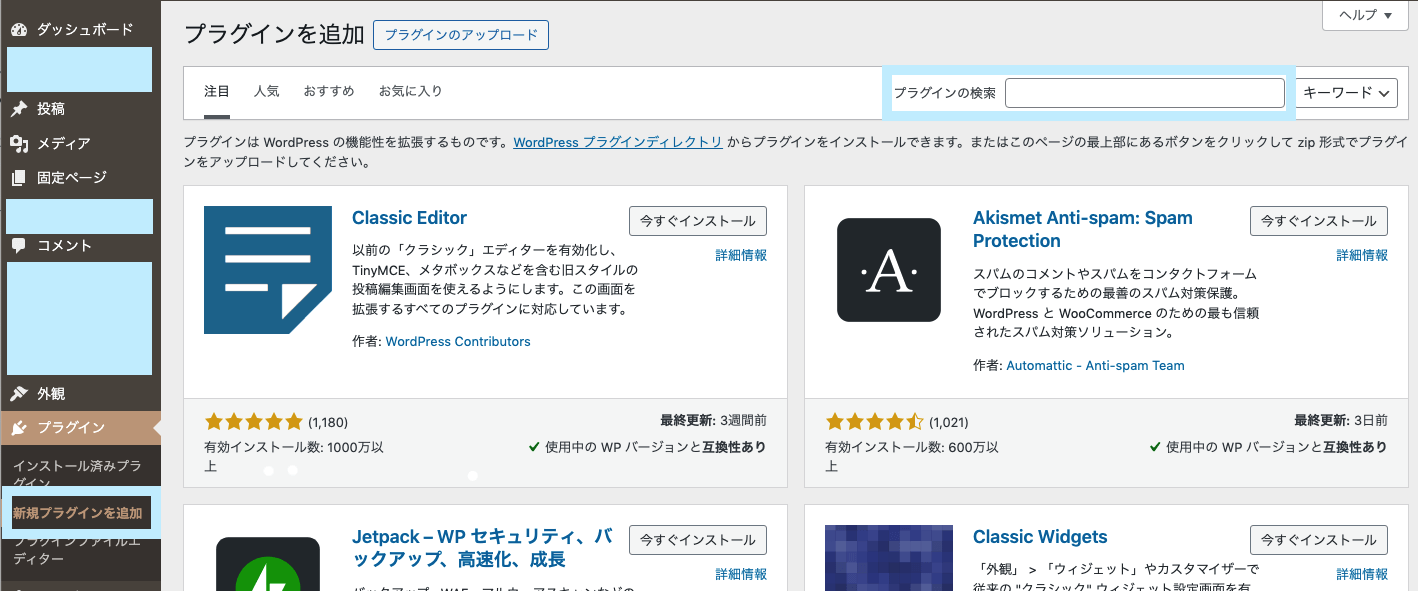View 詳細情報 for Akismet Anti-spam

[x=1362, y=255]
